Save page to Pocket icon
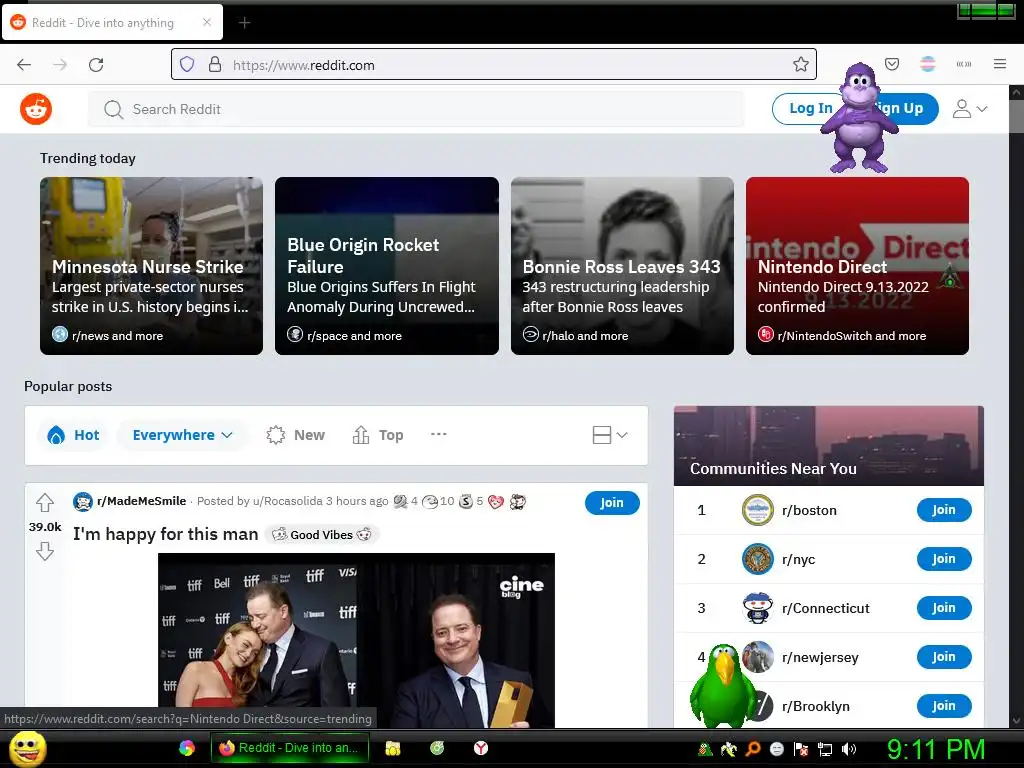1024x768 pixels. [x=892, y=64]
